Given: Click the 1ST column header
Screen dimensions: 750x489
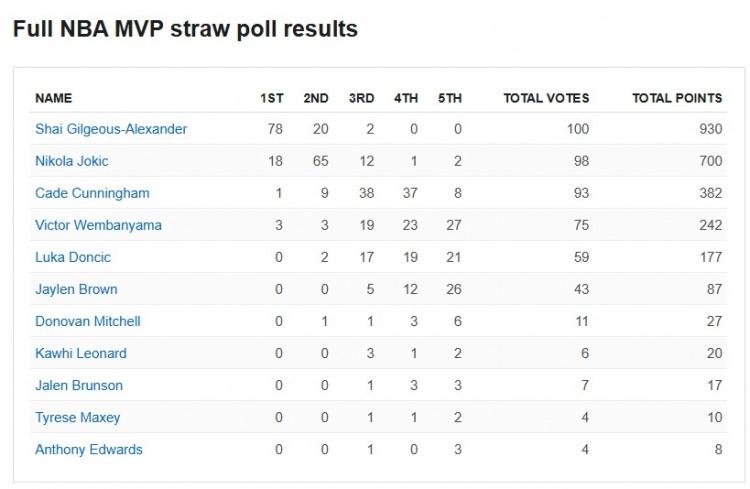Looking at the screenshot, I should pos(272,98).
